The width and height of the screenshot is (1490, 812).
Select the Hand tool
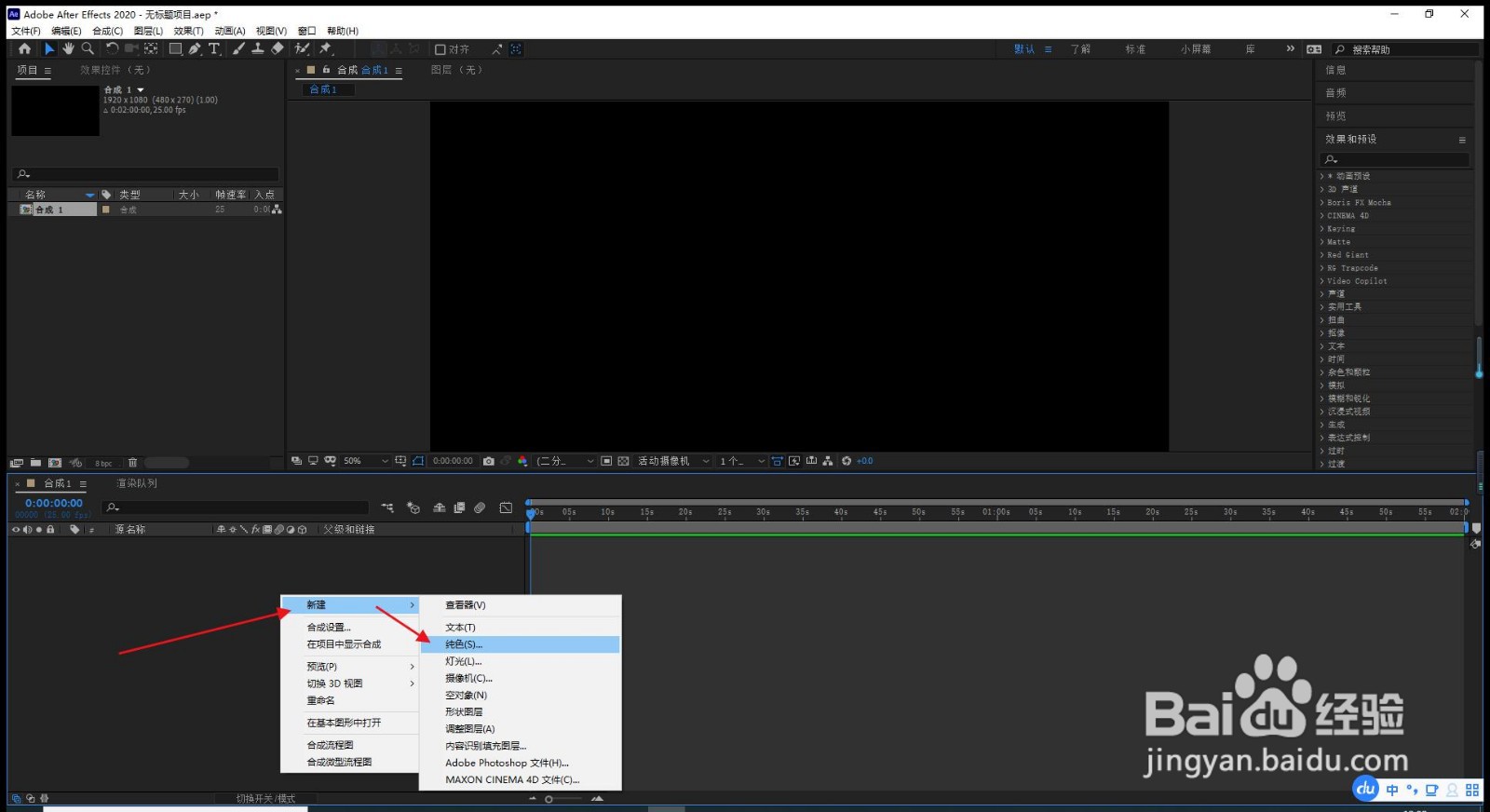(68, 48)
